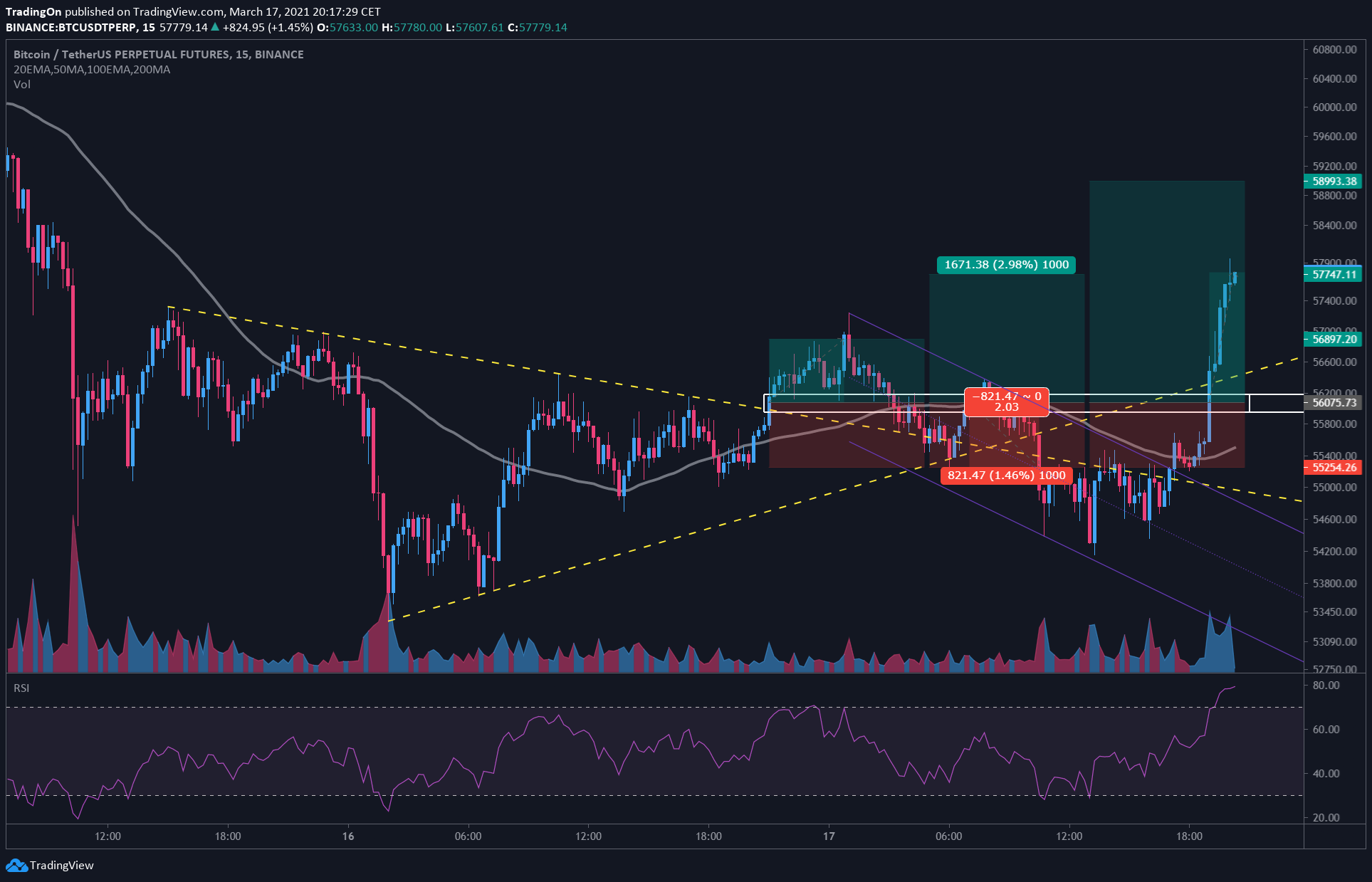Click the +824.95 (1.45%) change value
Image resolution: width=1372 pixels, height=882 pixels.
[x=268, y=28]
